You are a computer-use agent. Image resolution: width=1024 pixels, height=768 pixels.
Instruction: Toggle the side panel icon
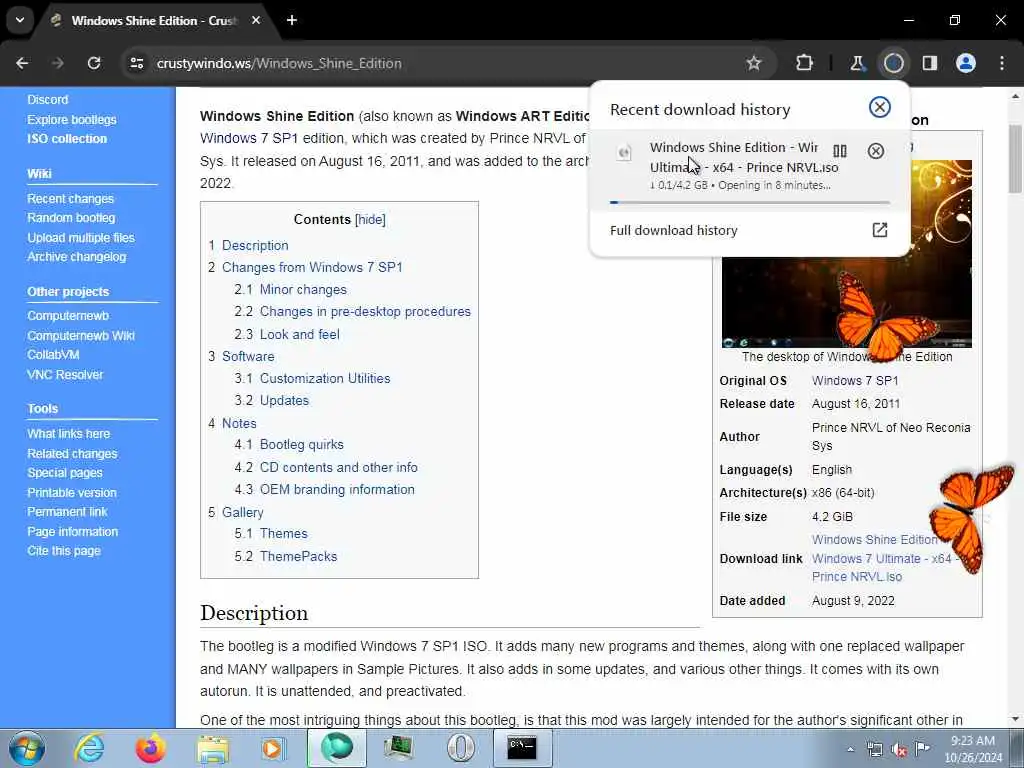(x=929, y=63)
